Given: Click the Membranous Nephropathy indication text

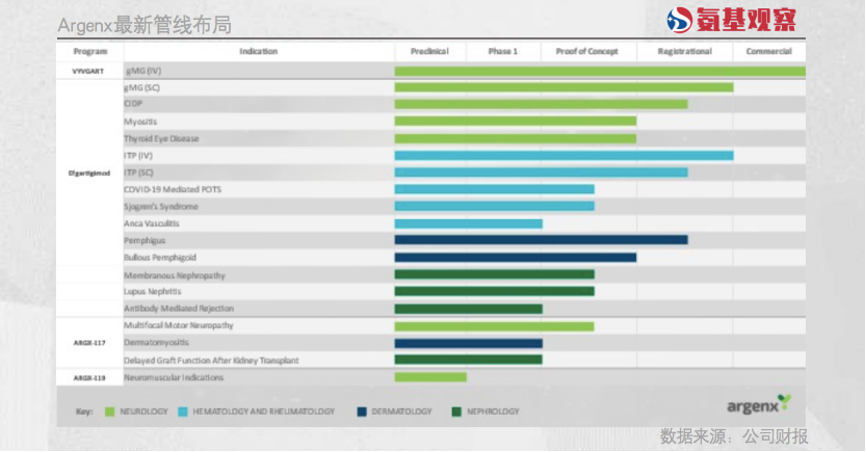Looking at the screenshot, I should (x=175, y=276).
